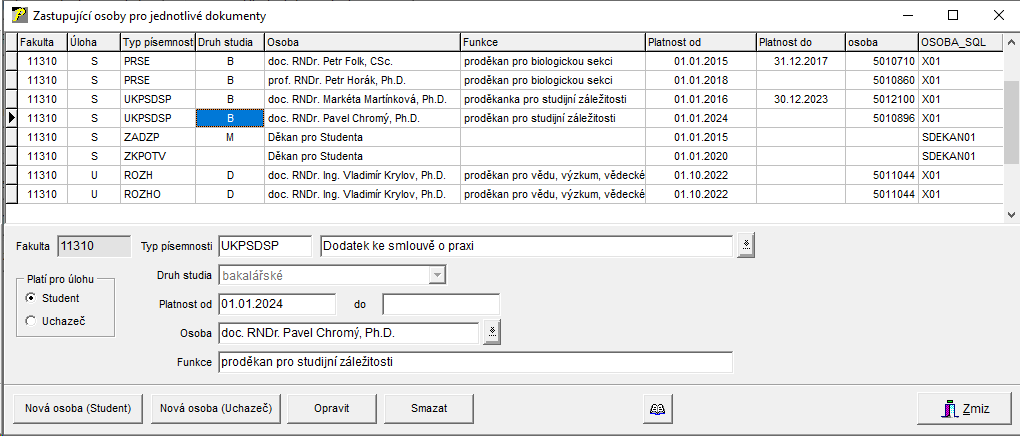Click the Osoba column header
Image resolution: width=1020 pixels, height=436 pixels.
361,42
